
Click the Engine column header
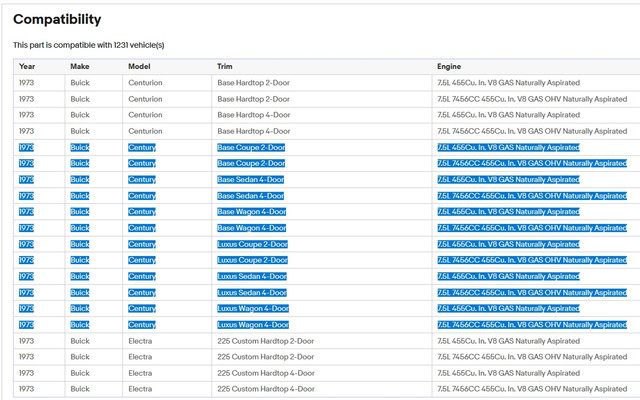(449, 66)
